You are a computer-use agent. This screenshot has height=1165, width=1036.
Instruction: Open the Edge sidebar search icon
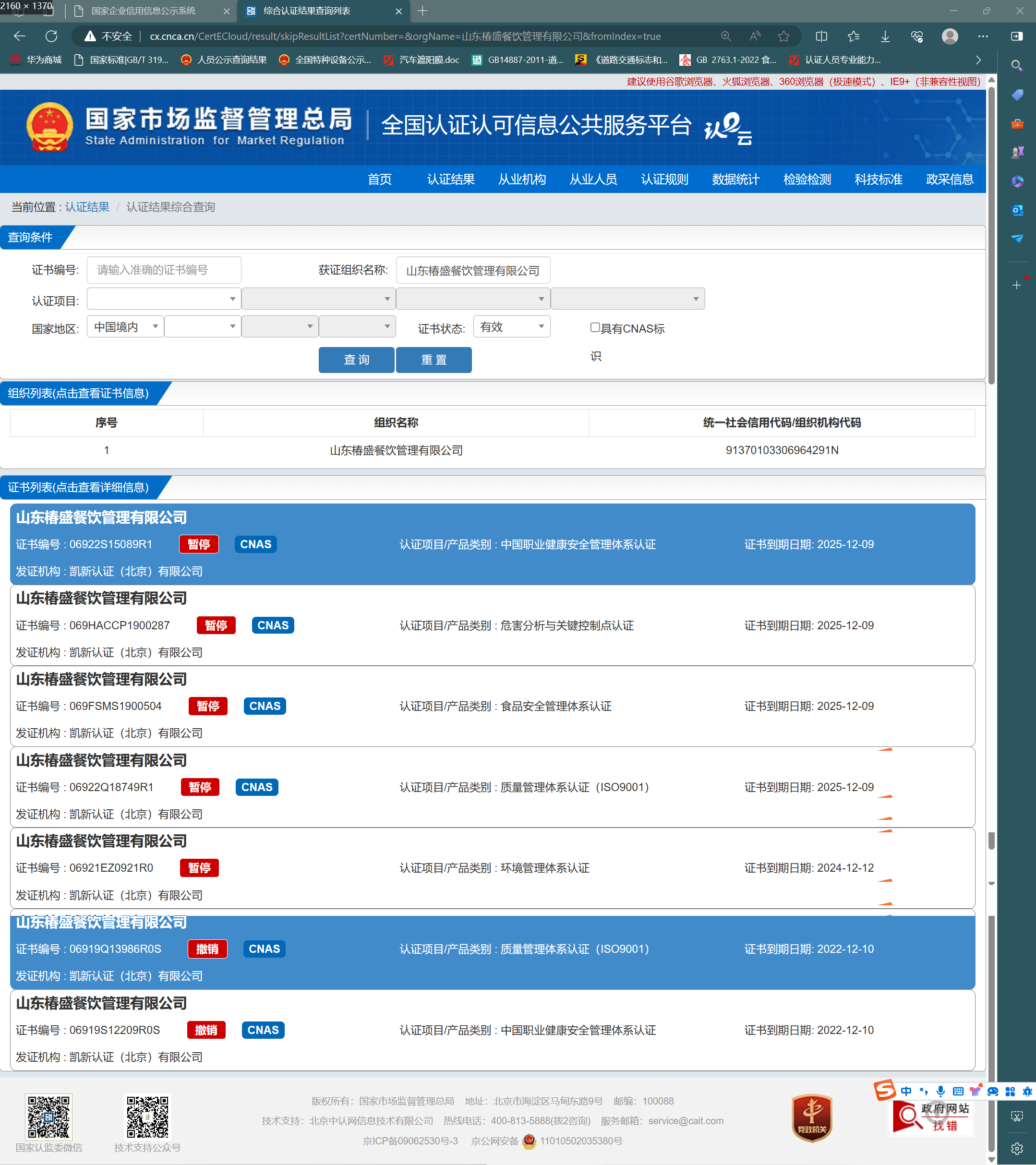tap(1017, 66)
